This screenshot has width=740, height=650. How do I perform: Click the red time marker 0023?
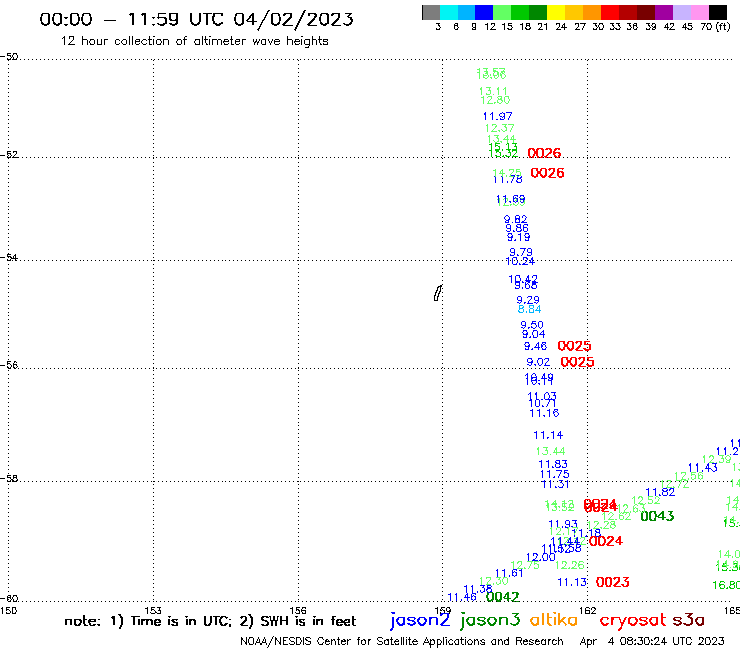click(612, 582)
